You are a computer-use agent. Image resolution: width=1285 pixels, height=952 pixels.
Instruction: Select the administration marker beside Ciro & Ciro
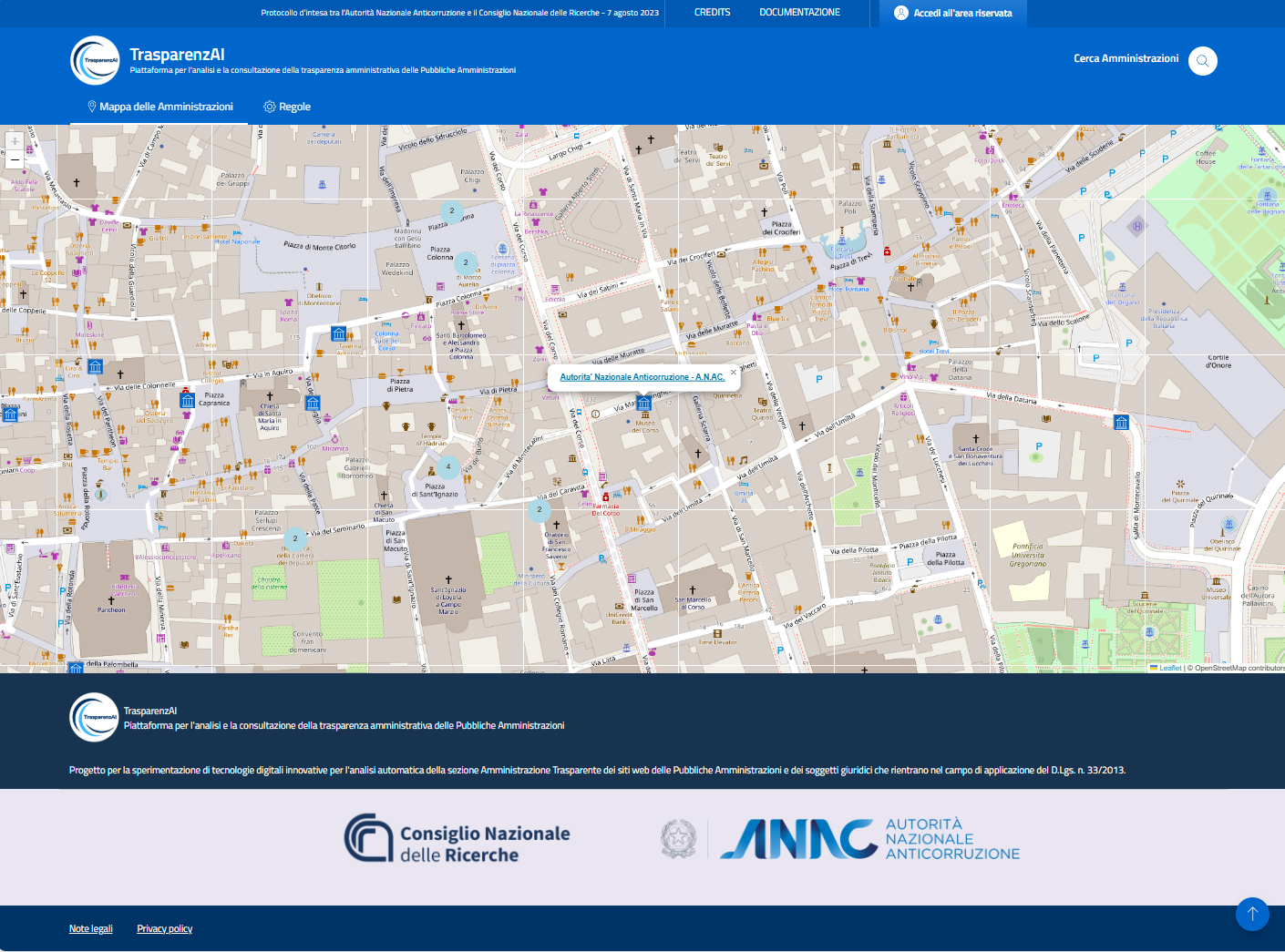(95, 367)
